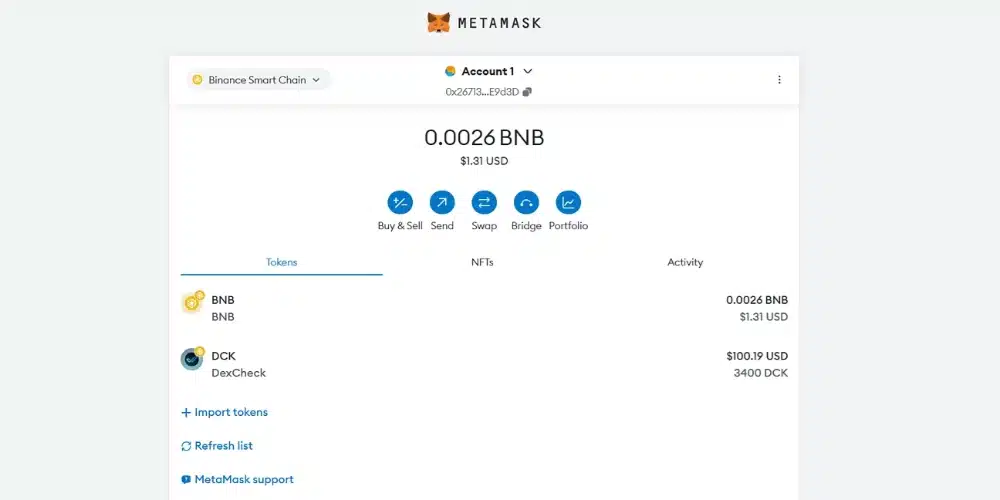Click the METAMASK wordmark text
The image size is (1000, 500).
click(499, 24)
